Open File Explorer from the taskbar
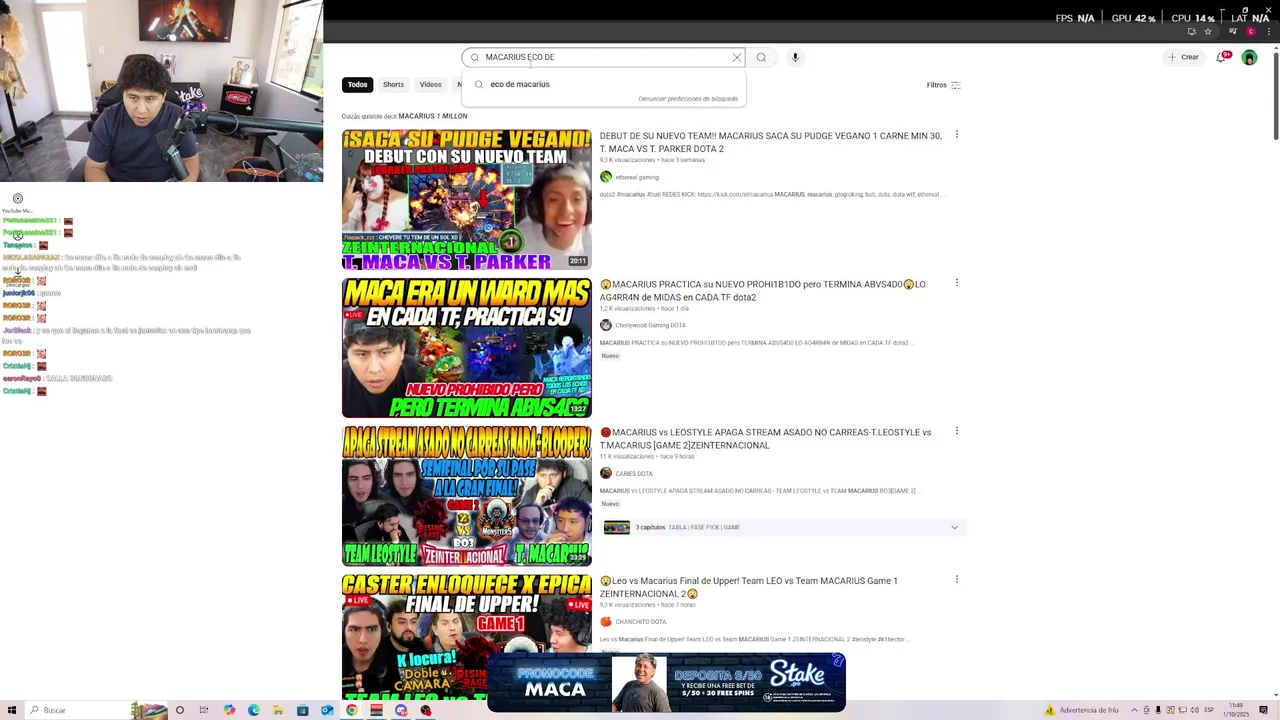Image resolution: width=1280 pixels, height=720 pixels. click(278, 710)
